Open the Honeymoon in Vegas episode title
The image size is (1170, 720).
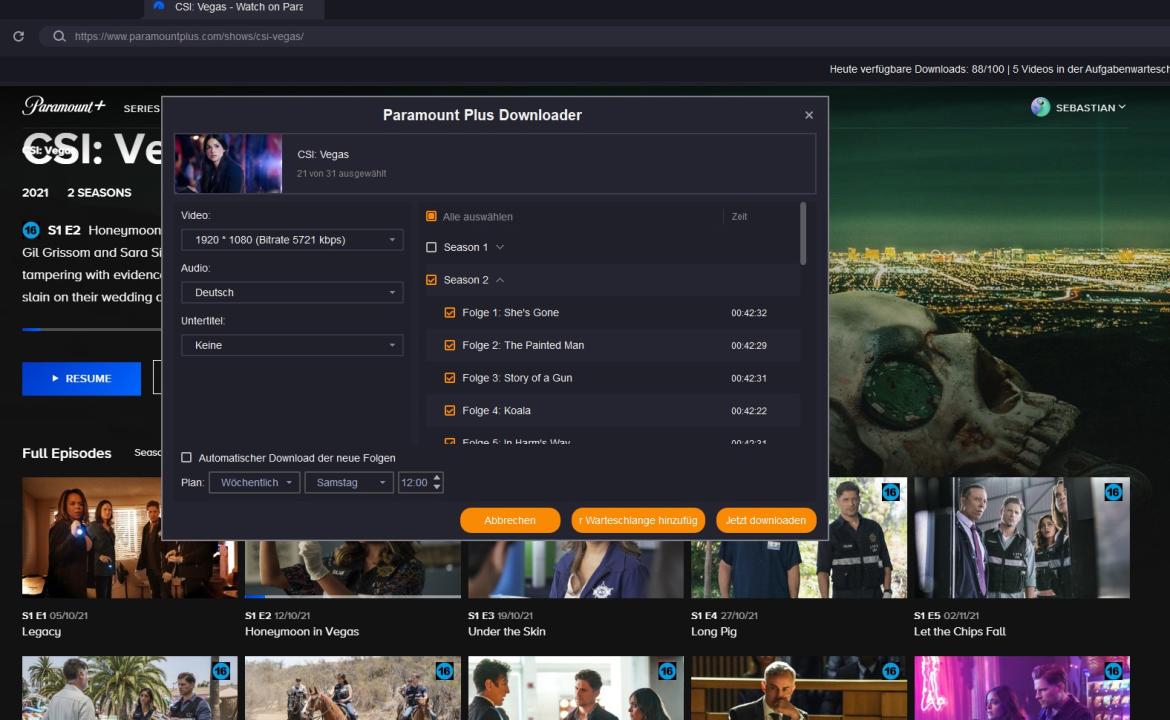[302, 631]
